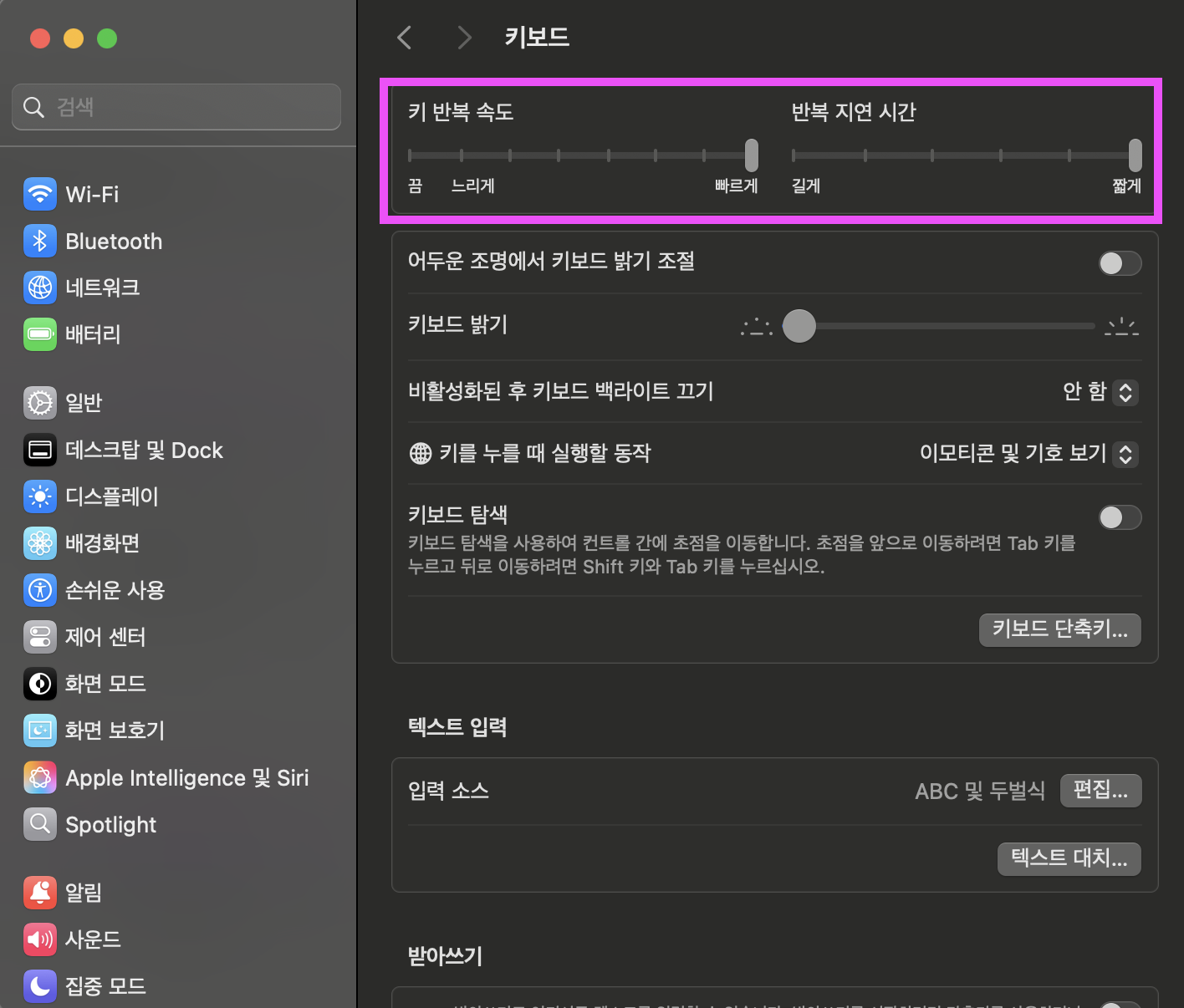Select 화면 보호기 icon
Image resolution: width=1184 pixels, height=1008 pixels.
(x=40, y=731)
